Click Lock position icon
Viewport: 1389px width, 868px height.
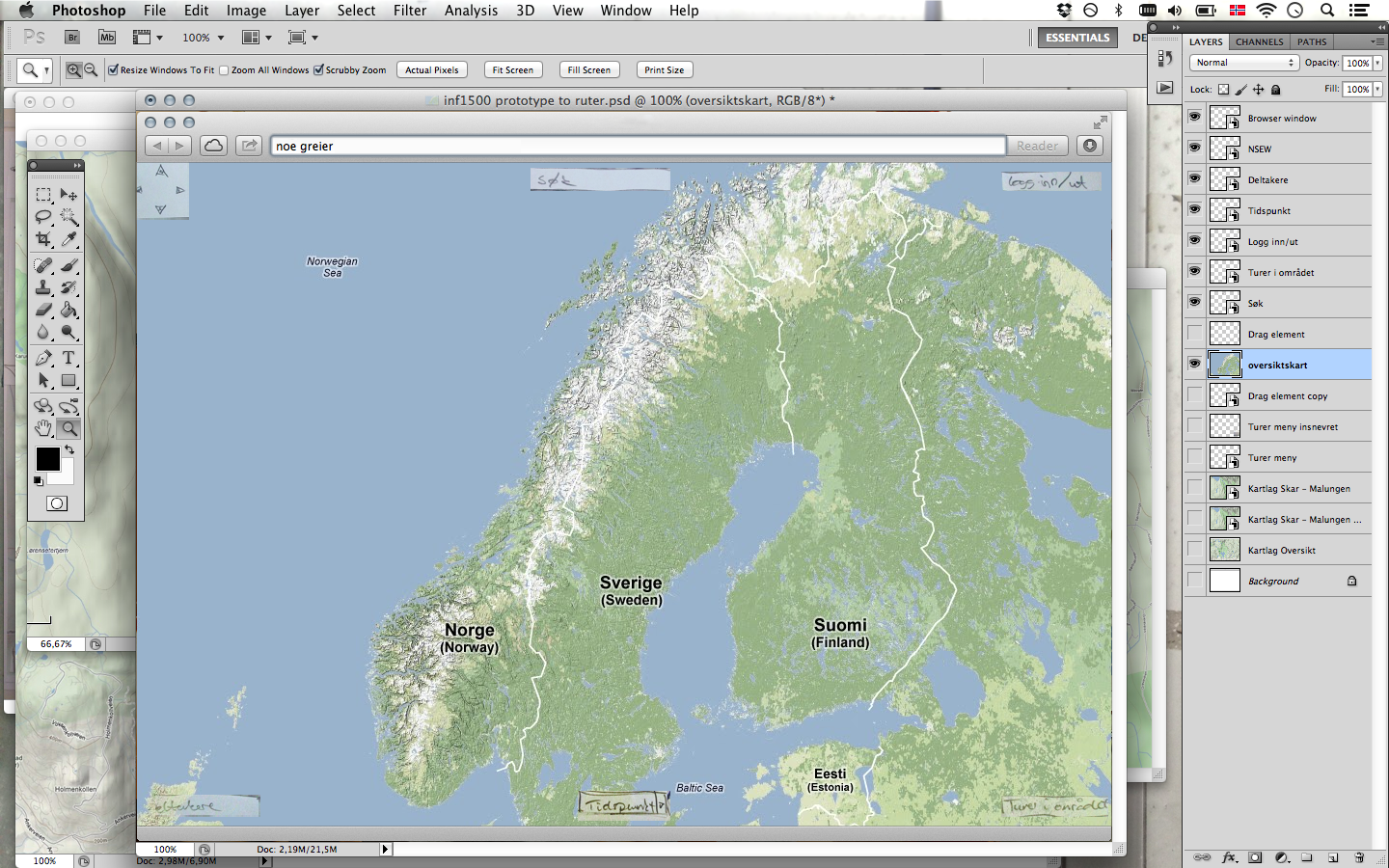click(x=1258, y=90)
